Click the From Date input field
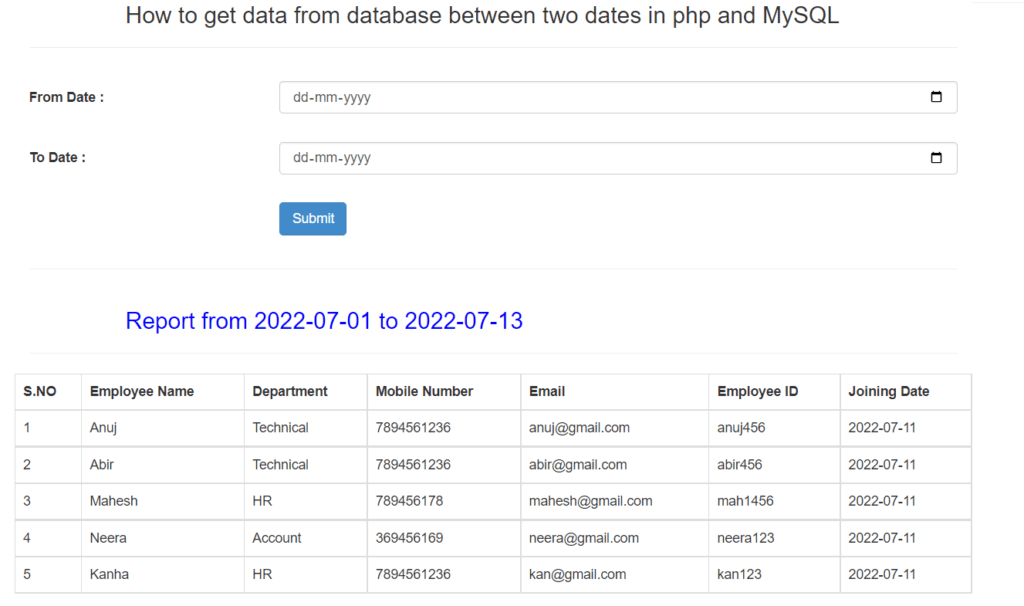This screenshot has height=606, width=1024. tap(600, 98)
